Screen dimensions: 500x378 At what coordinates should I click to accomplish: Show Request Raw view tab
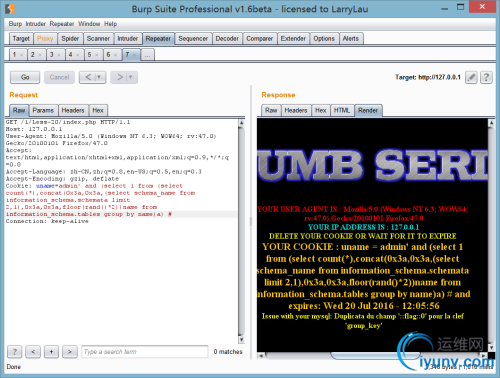point(19,110)
